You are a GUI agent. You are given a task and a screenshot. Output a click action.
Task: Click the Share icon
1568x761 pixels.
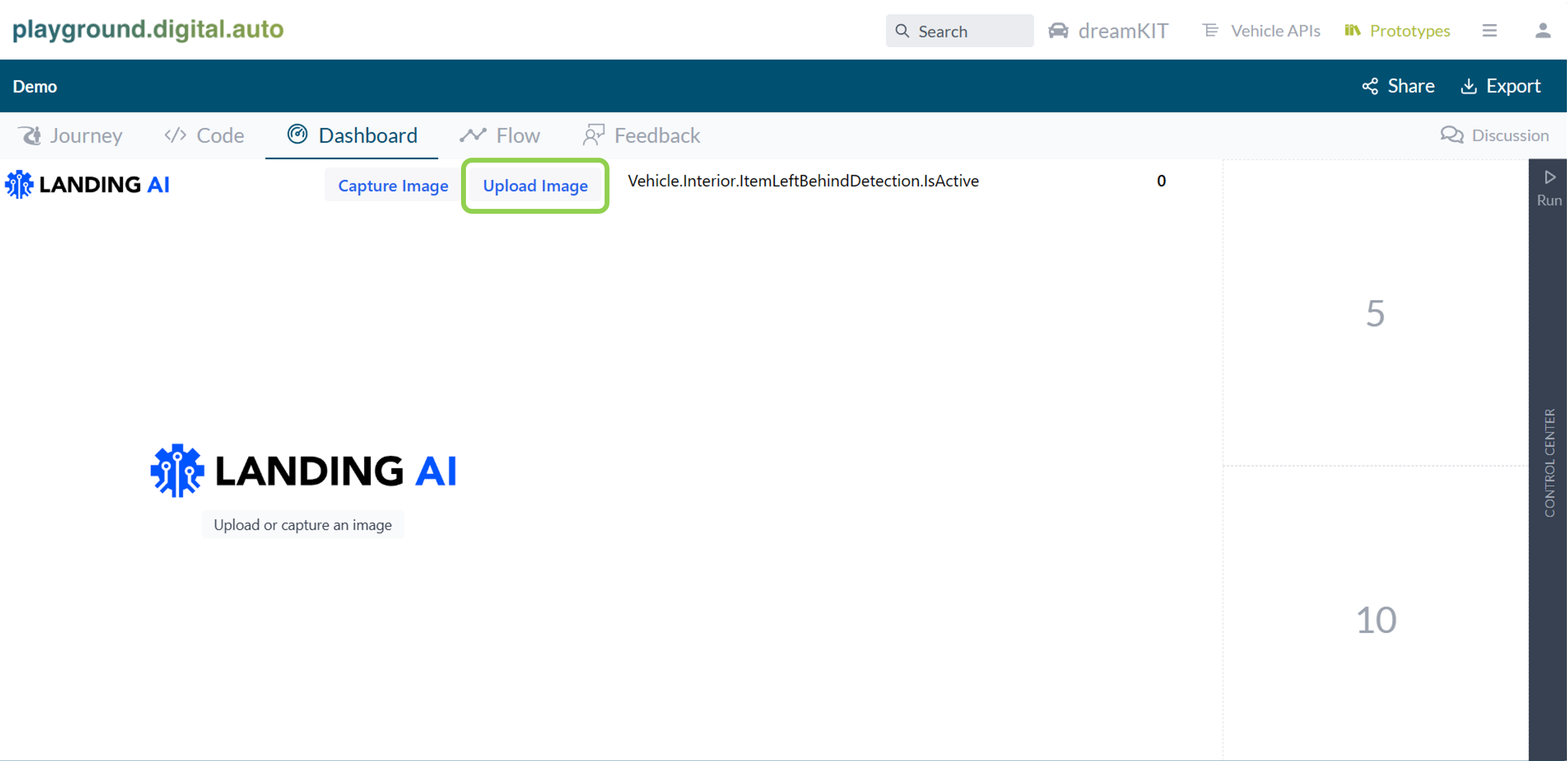(x=1371, y=86)
